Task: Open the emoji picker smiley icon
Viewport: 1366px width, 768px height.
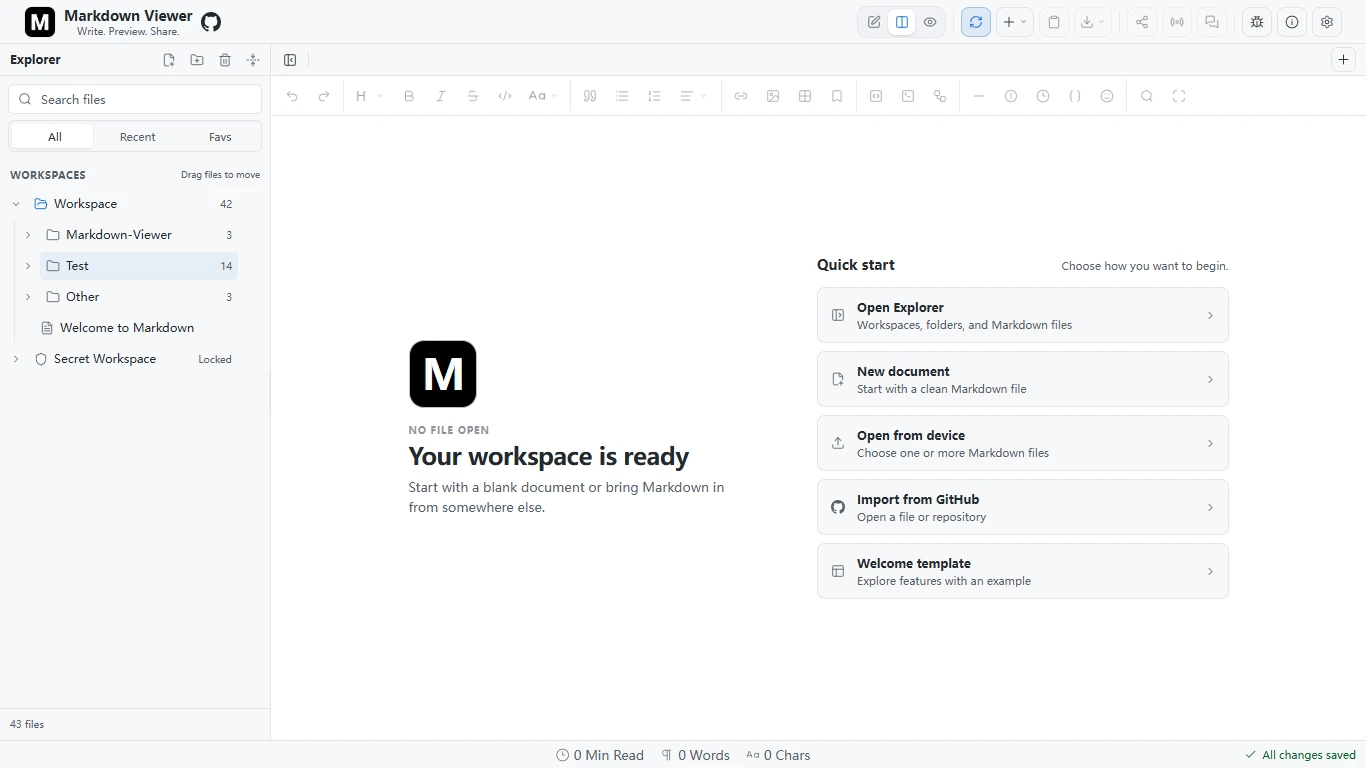Action: tap(1107, 96)
